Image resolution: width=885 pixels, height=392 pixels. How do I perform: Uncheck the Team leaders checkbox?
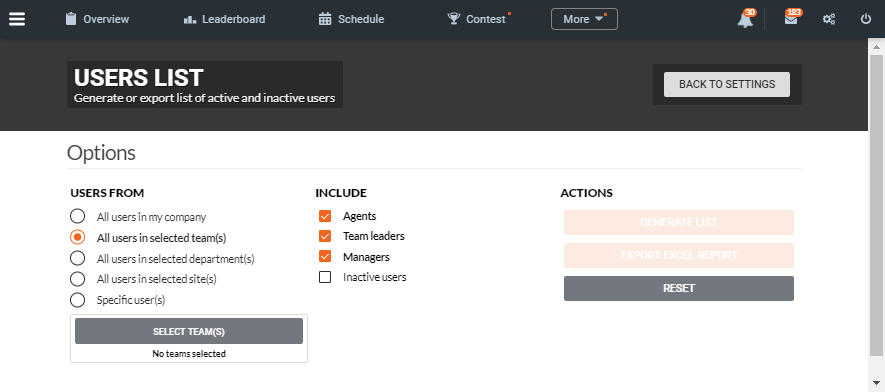coord(325,236)
